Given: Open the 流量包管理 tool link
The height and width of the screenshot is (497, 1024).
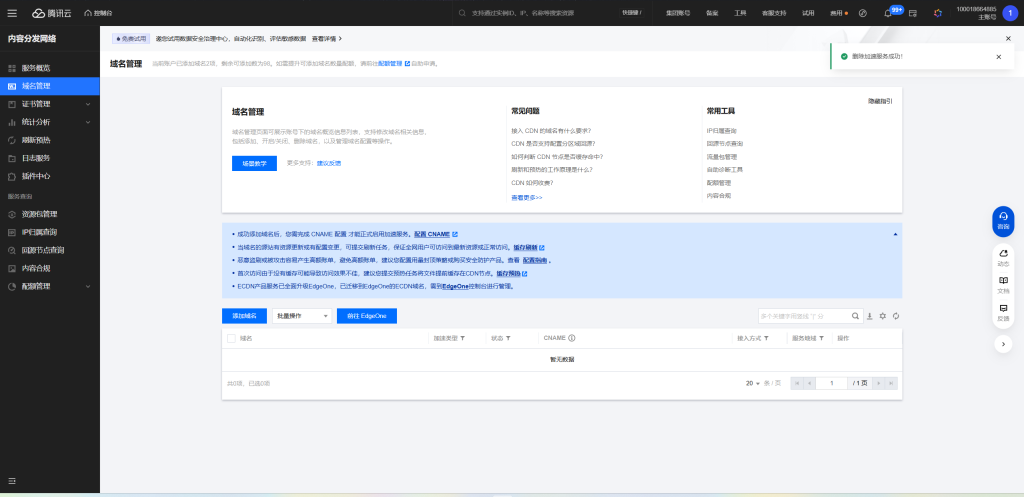Looking at the screenshot, I should tap(722, 157).
